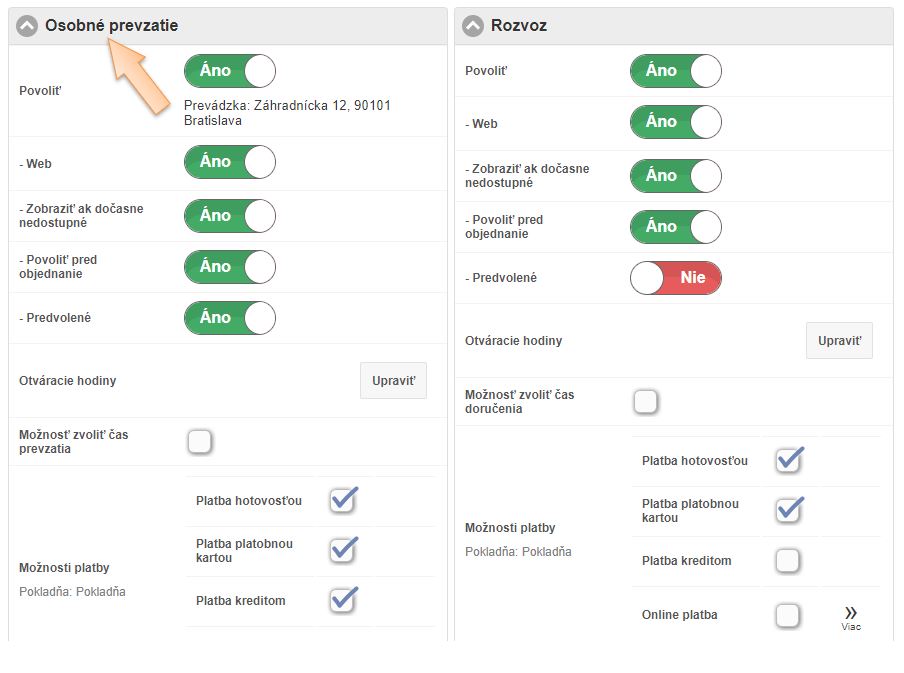The width and height of the screenshot is (904, 673).
Task: Toggle Povoliť pred objednanie in Rozvoz
Action: point(675,227)
